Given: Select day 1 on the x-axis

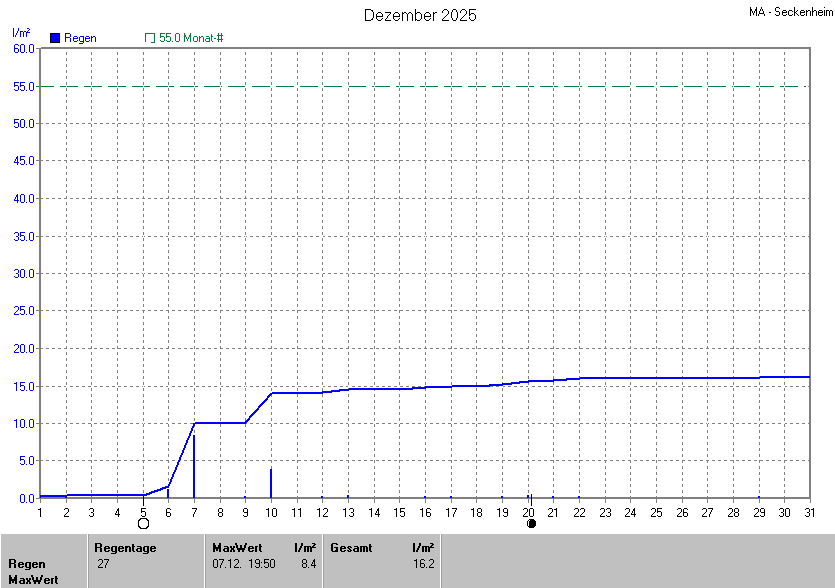Looking at the screenshot, I should pyautogui.click(x=40, y=512).
